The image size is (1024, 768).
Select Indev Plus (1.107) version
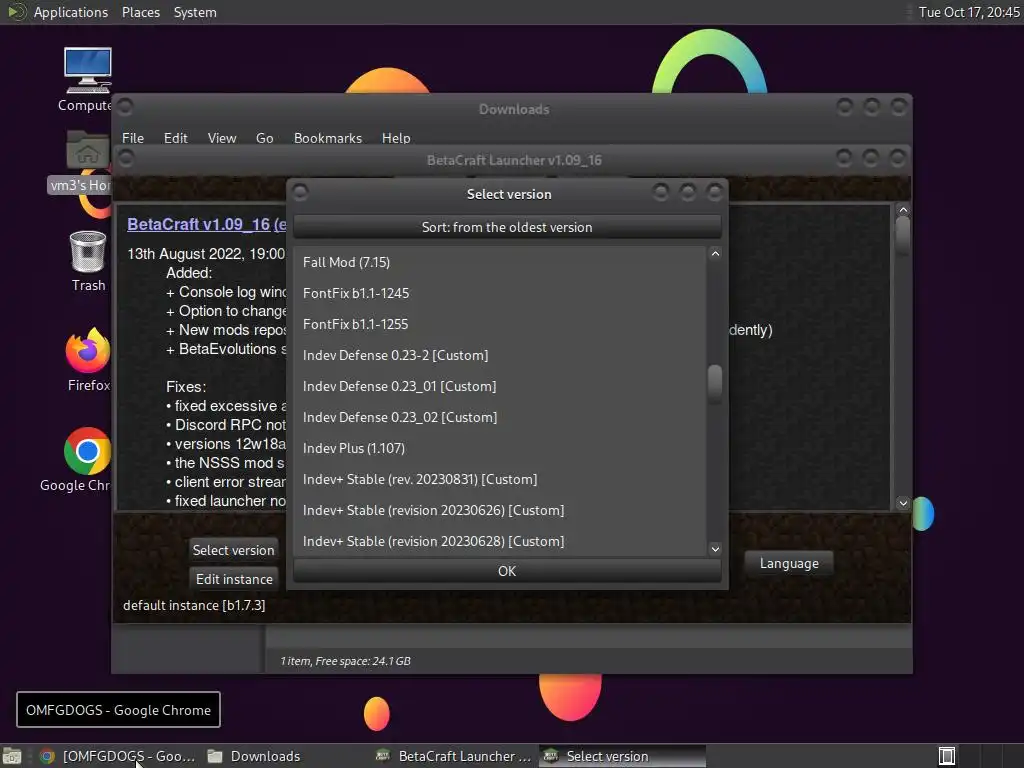tap(500, 448)
